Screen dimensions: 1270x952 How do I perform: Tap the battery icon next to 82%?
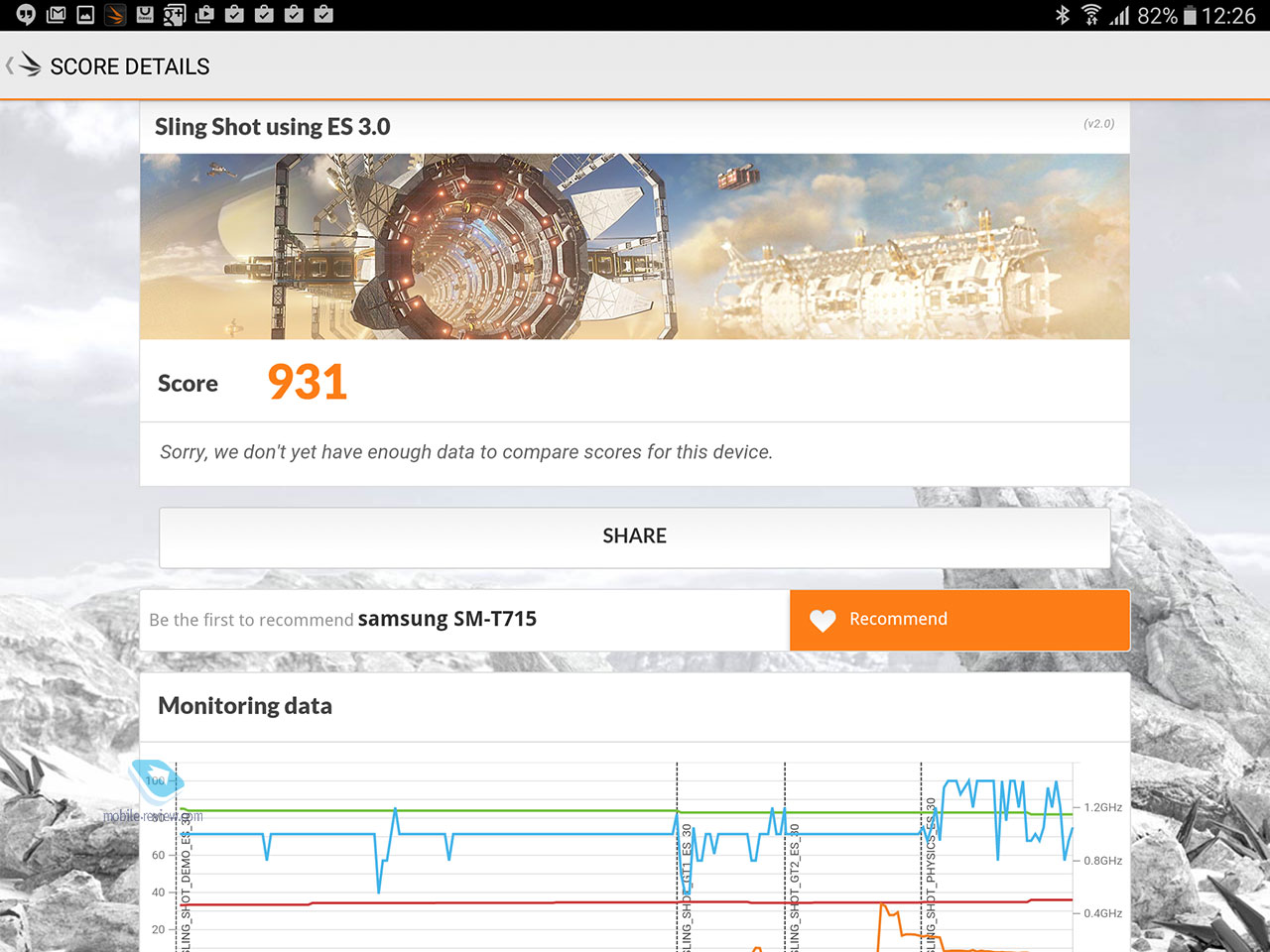(x=1190, y=16)
